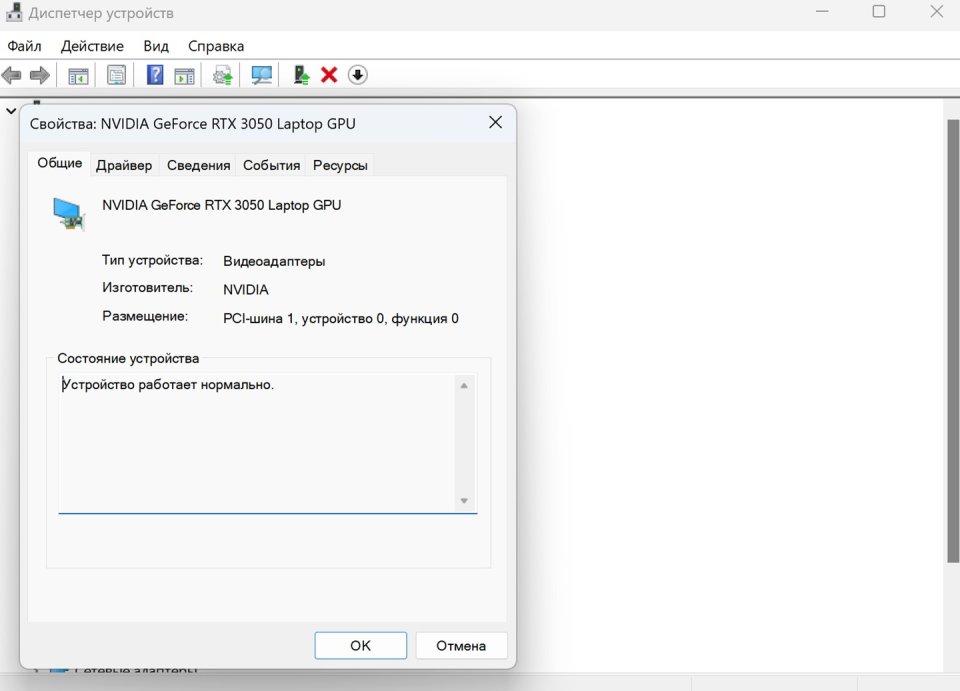
Task: Click the Forward arrow toolbar icon
Action: click(x=40, y=75)
